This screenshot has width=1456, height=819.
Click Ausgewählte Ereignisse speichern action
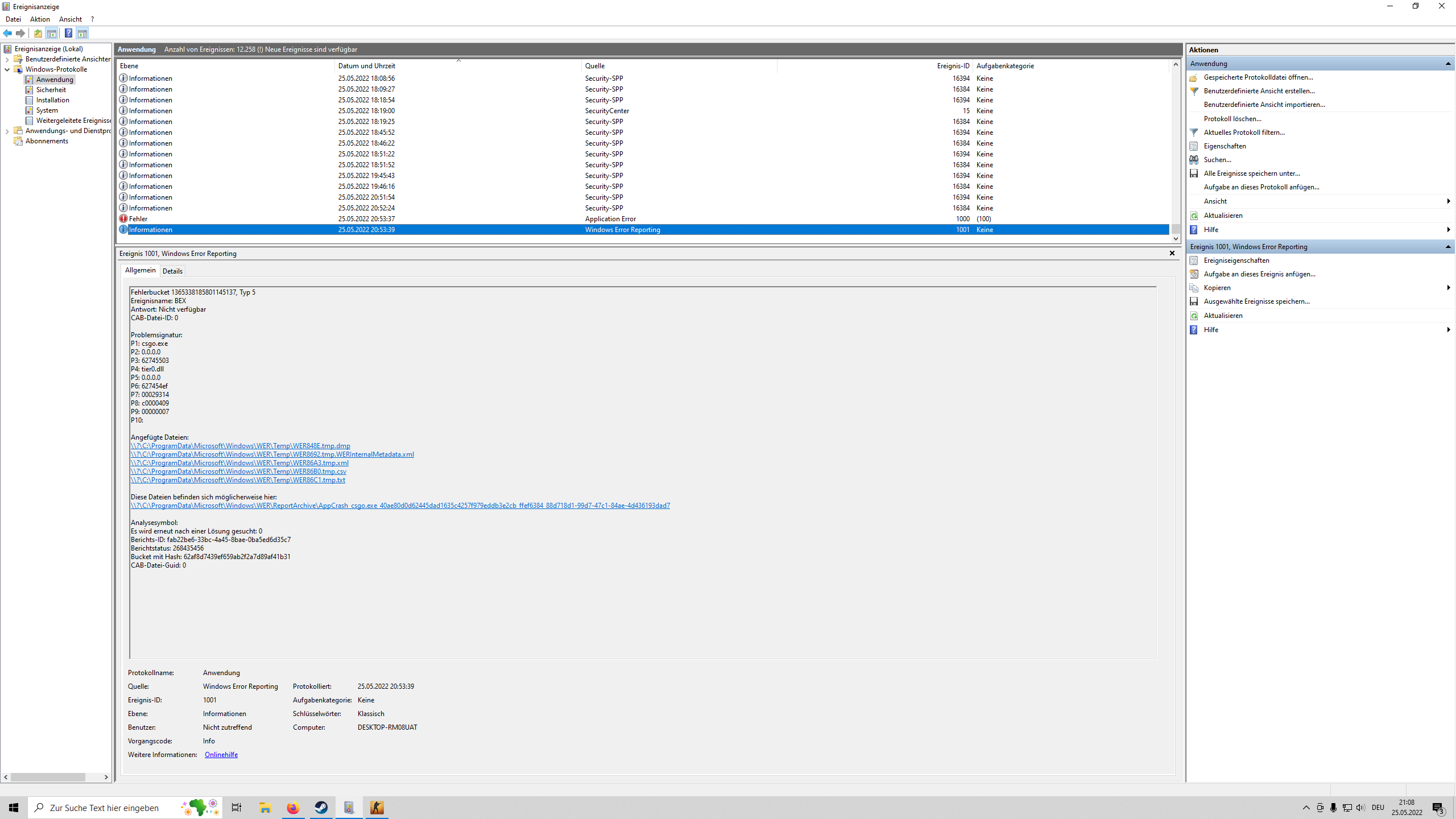click(x=1257, y=301)
